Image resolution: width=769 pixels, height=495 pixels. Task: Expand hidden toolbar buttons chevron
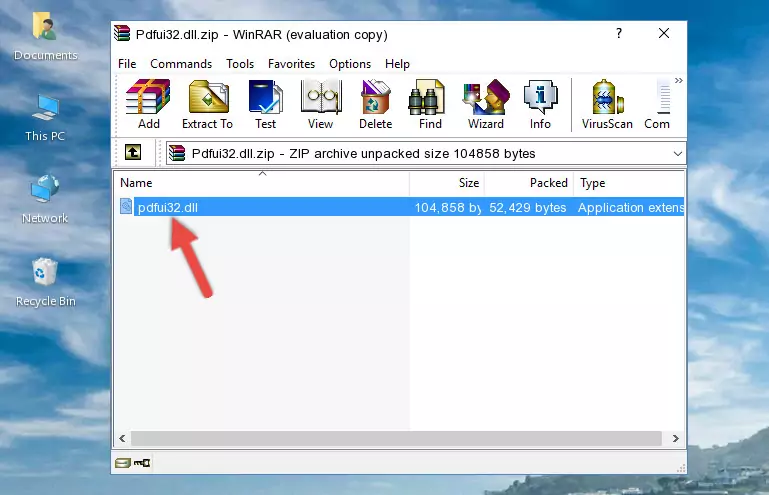679,80
